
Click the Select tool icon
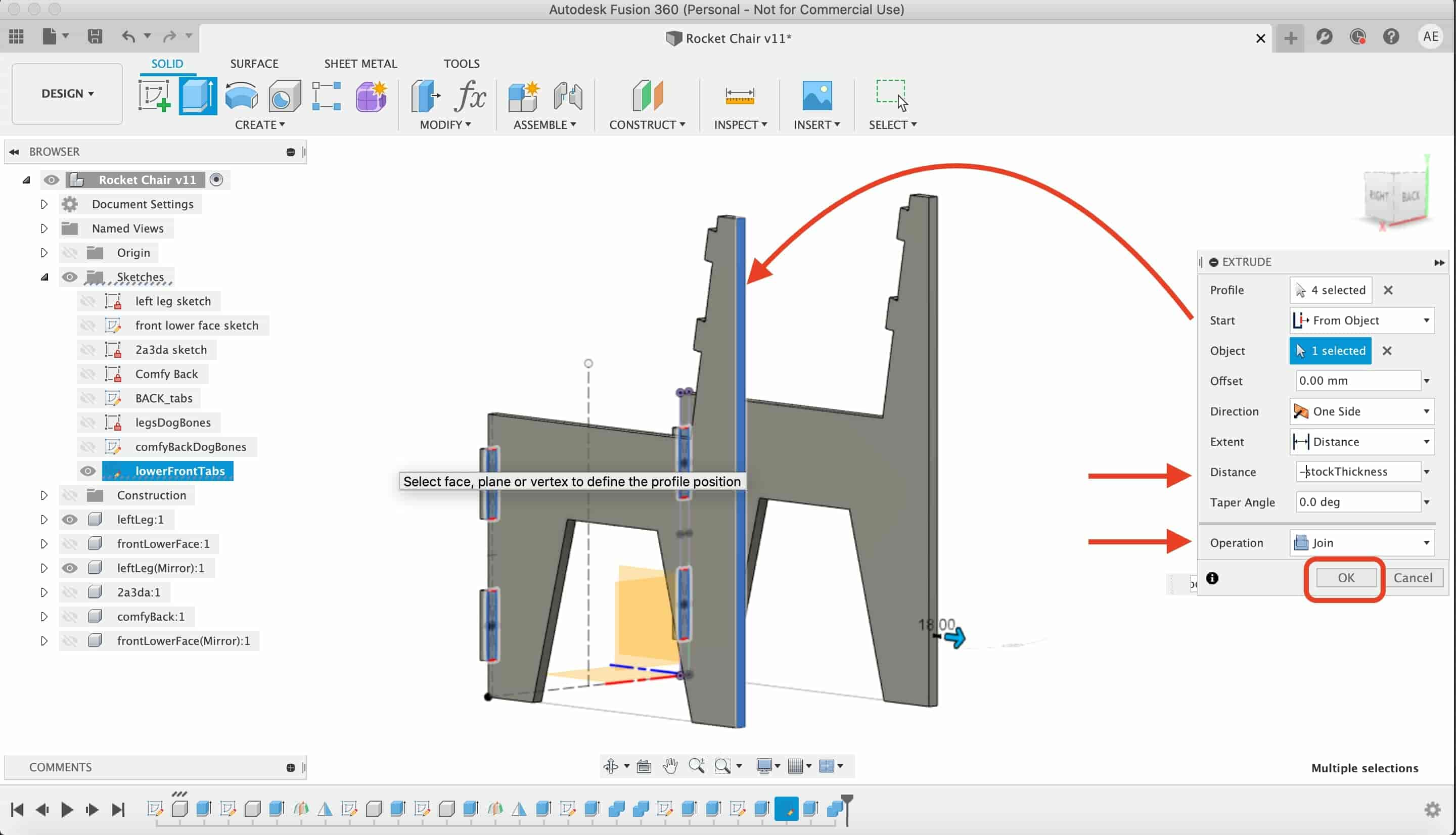892,96
